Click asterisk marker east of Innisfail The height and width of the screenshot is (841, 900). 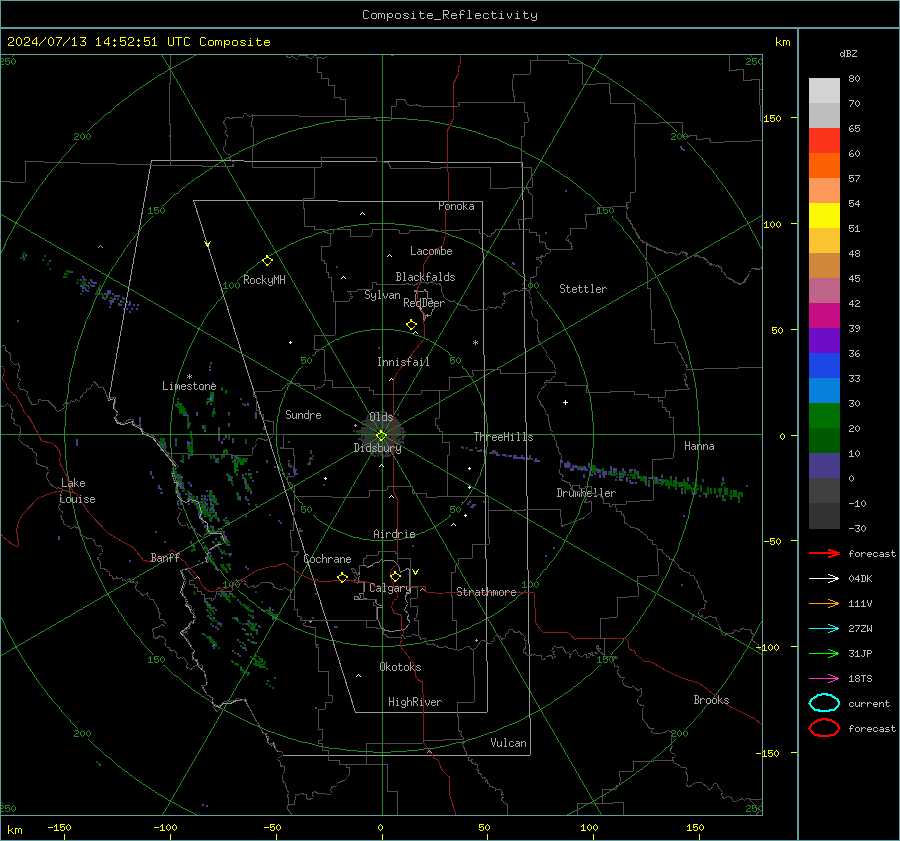pos(475,343)
